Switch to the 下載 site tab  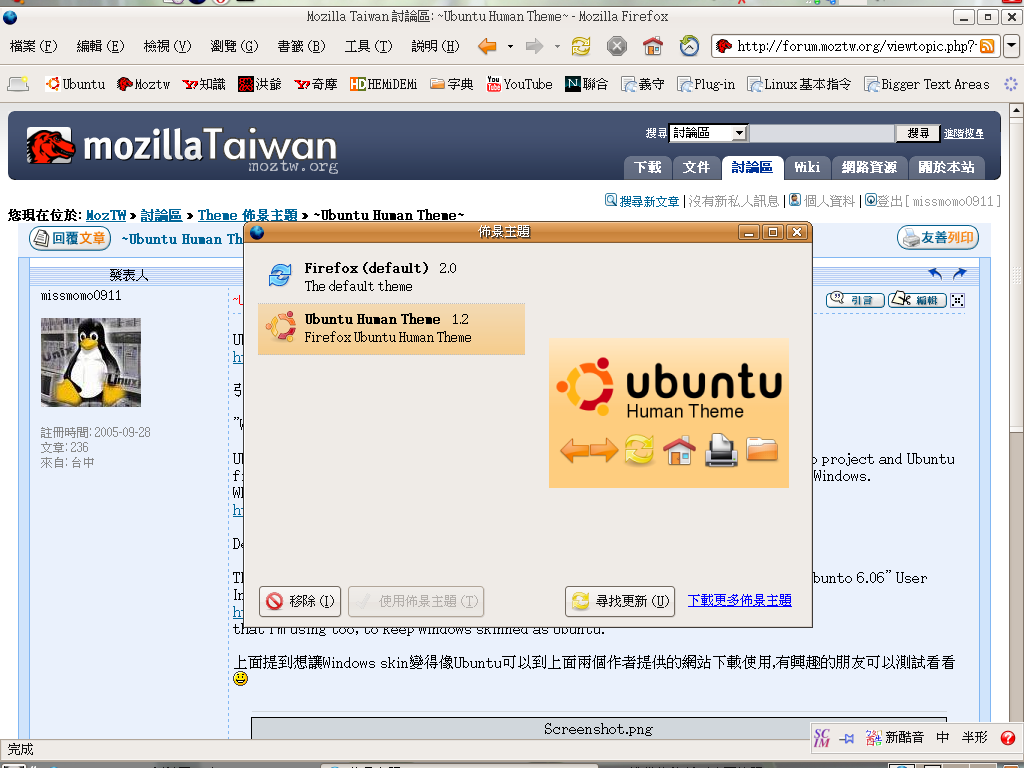647,167
